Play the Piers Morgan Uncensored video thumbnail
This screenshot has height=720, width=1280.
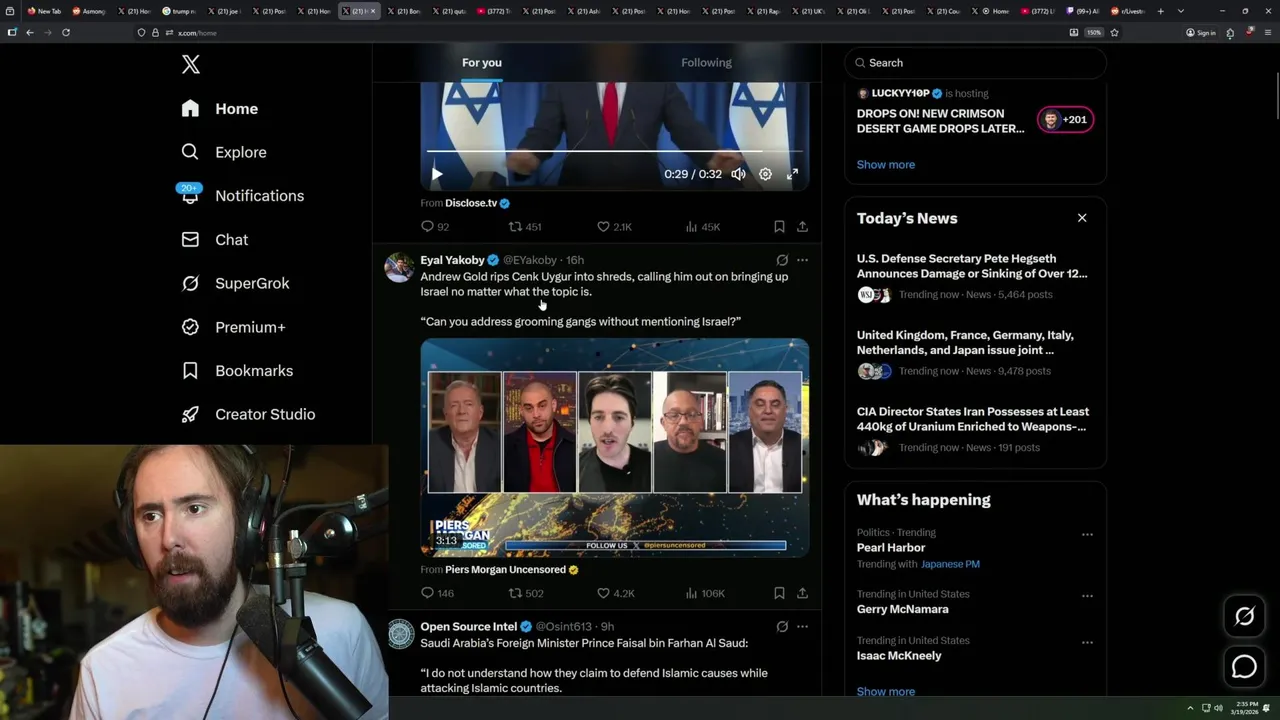[615, 447]
